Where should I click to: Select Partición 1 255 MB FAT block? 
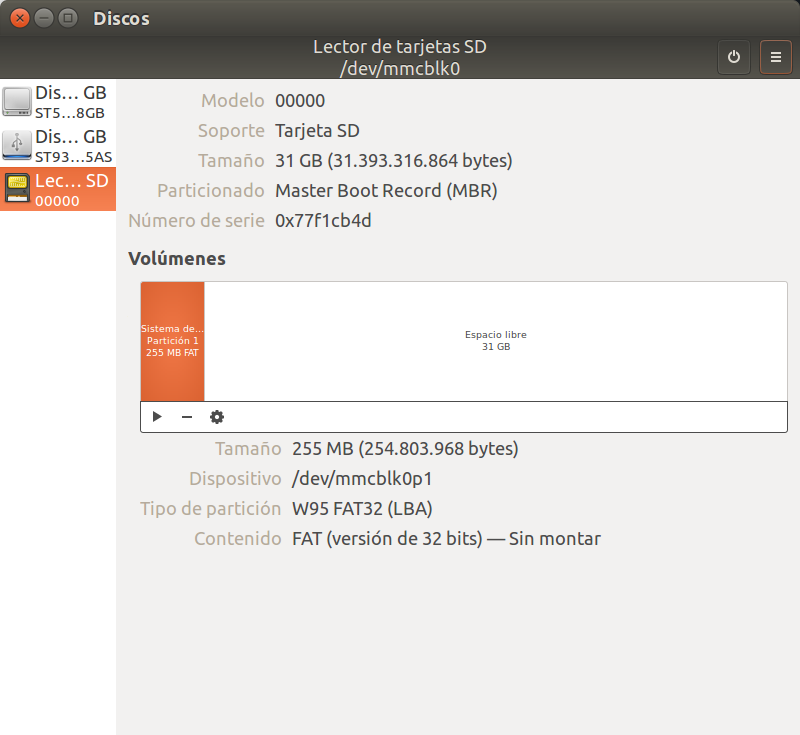pos(172,341)
